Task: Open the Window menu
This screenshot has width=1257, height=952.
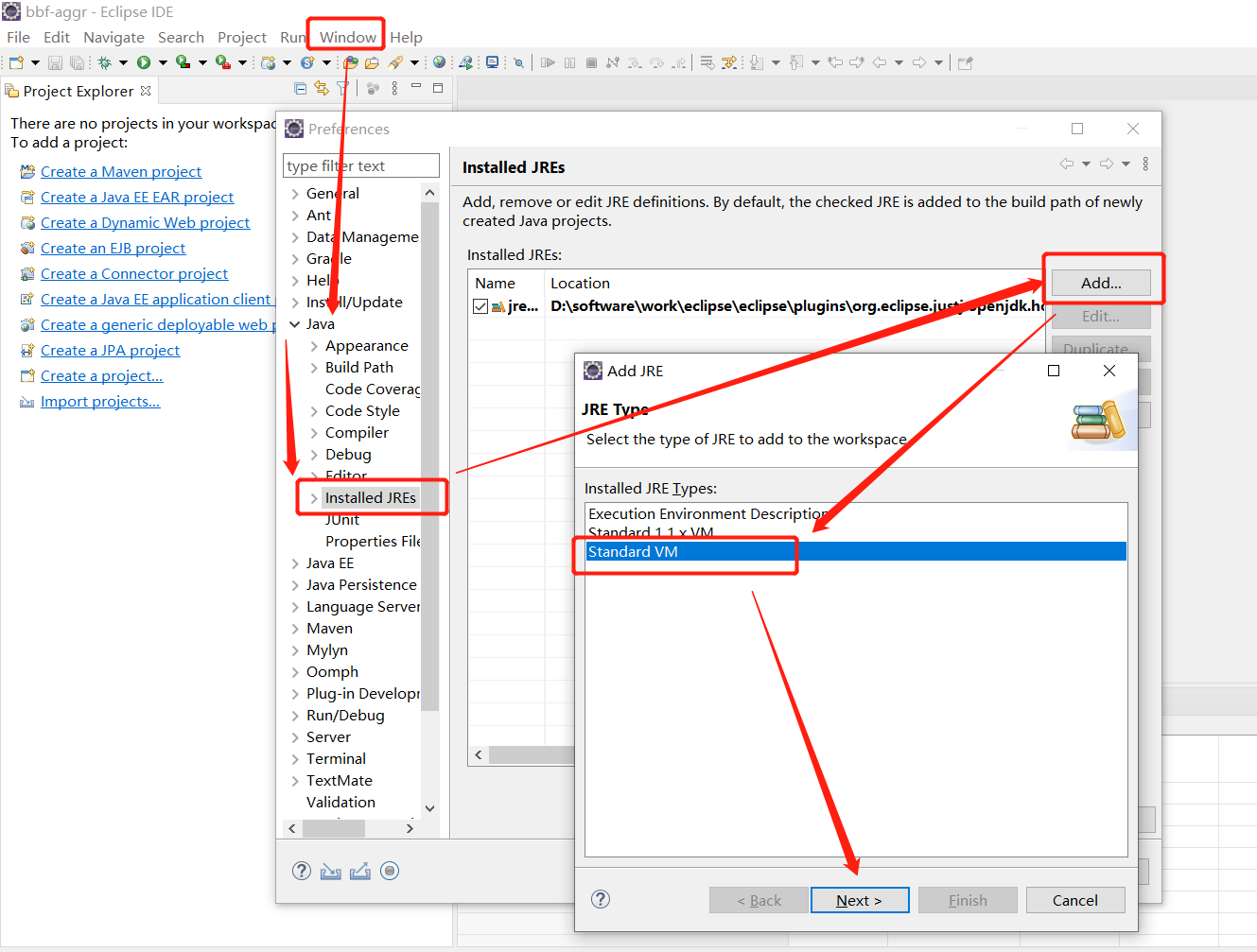Action: pos(348,37)
